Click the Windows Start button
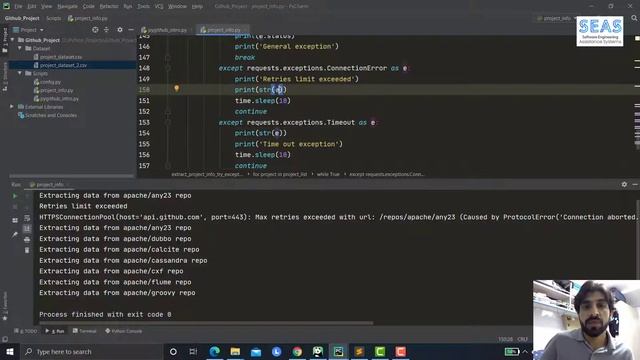The height and width of the screenshot is (360, 640). 10,351
